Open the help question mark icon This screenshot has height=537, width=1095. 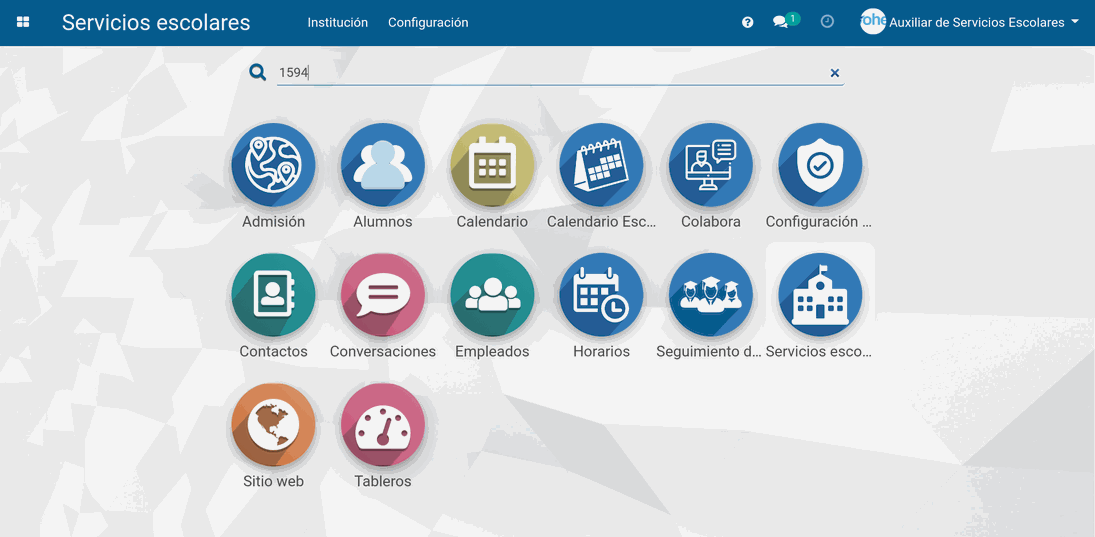click(747, 22)
